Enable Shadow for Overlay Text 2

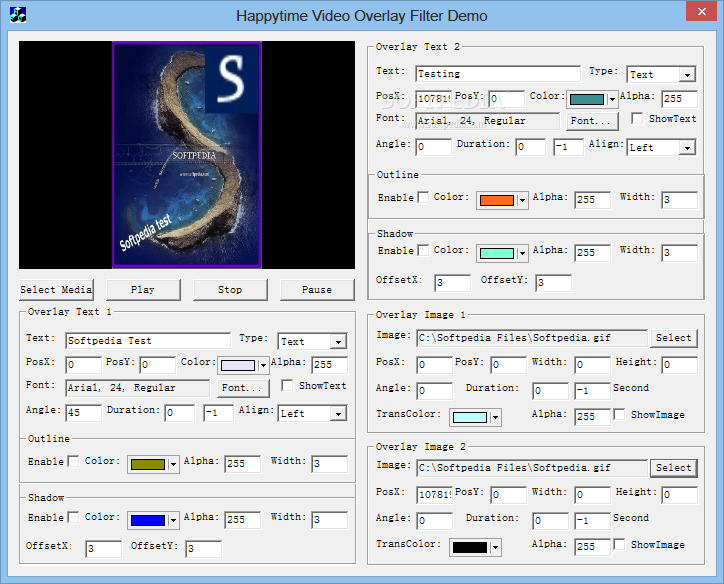click(423, 250)
